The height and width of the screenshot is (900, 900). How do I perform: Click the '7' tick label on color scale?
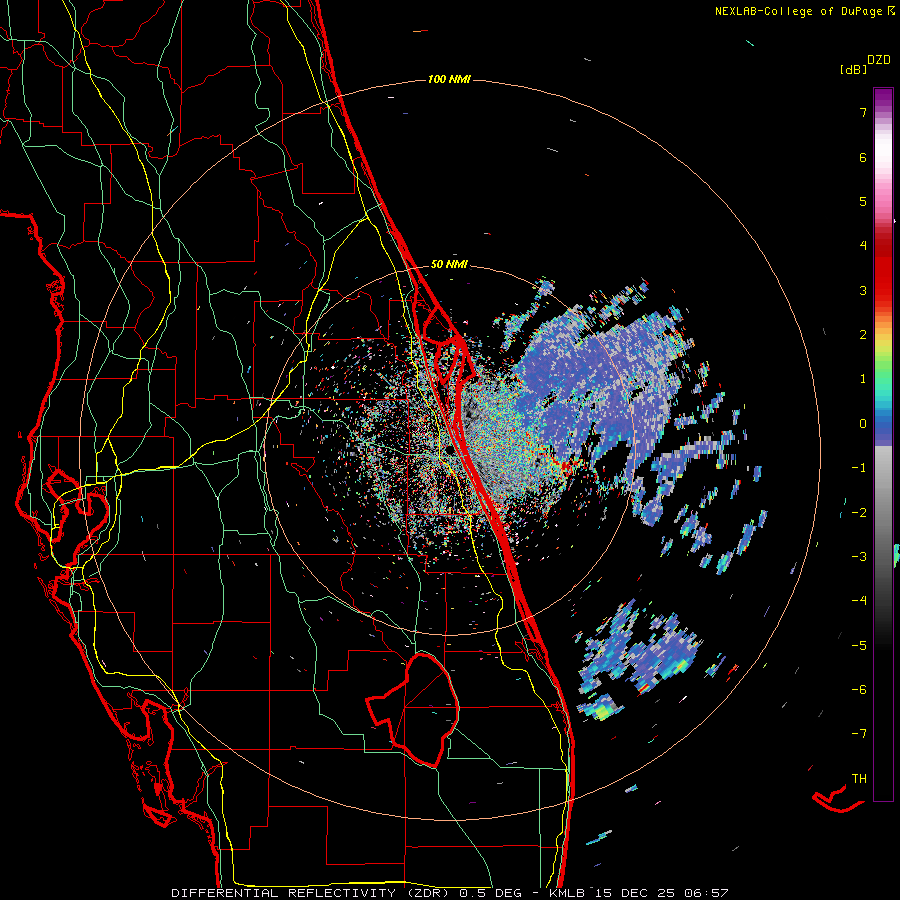[x=863, y=112]
